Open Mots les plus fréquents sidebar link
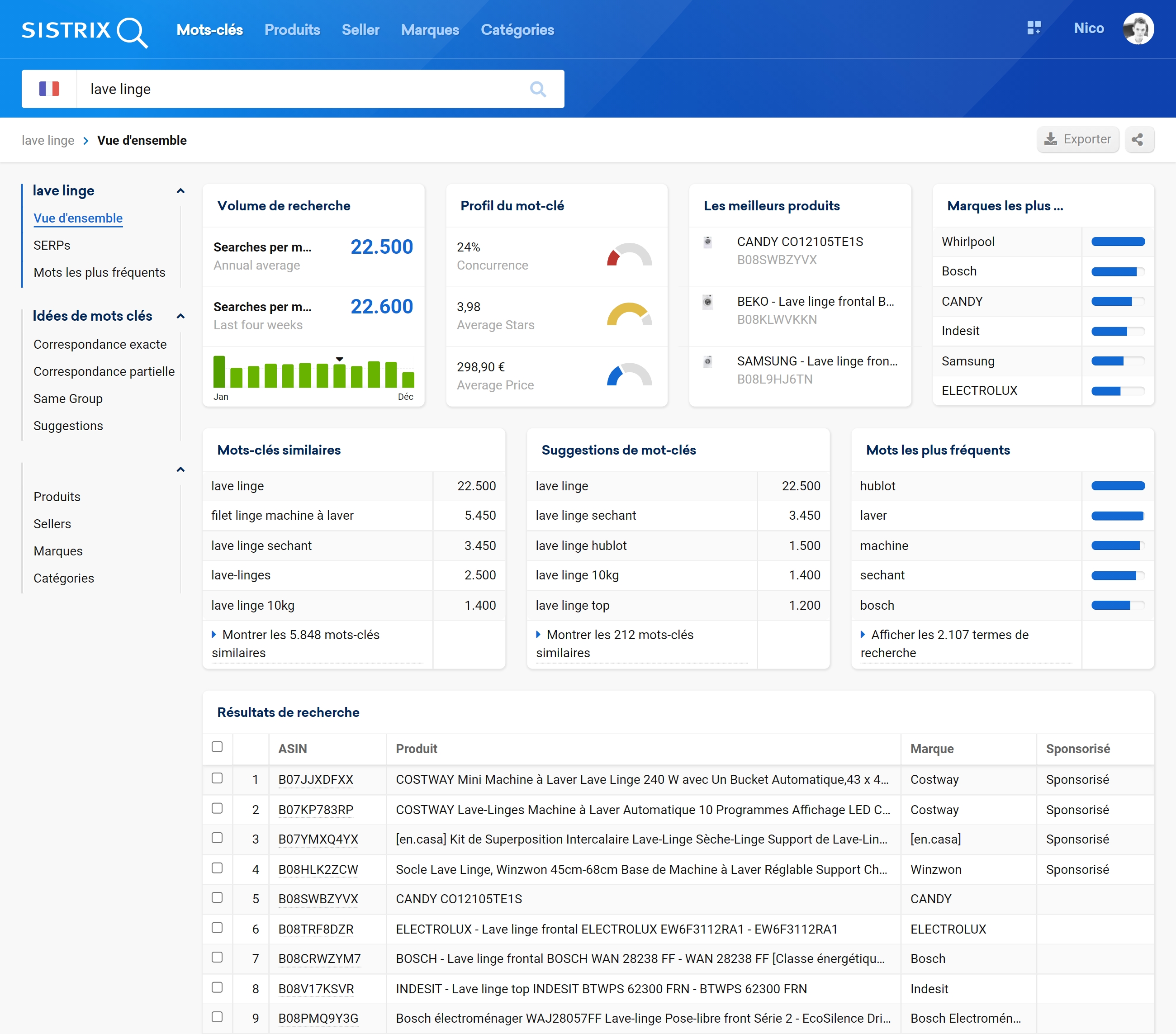 click(100, 273)
